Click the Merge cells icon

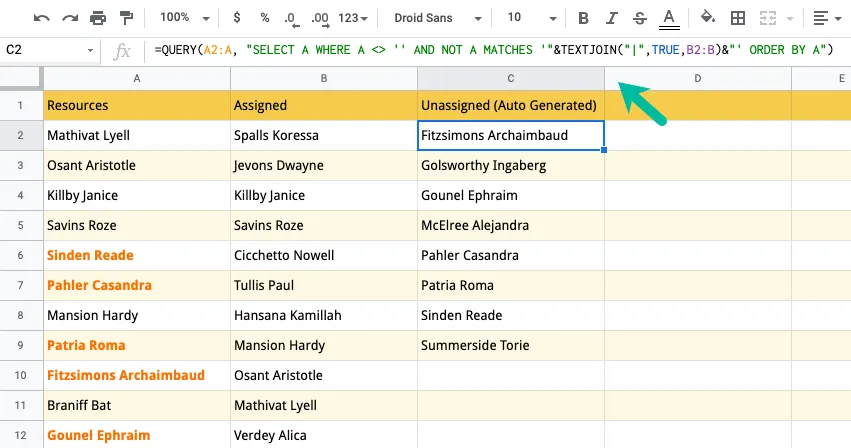click(767, 18)
